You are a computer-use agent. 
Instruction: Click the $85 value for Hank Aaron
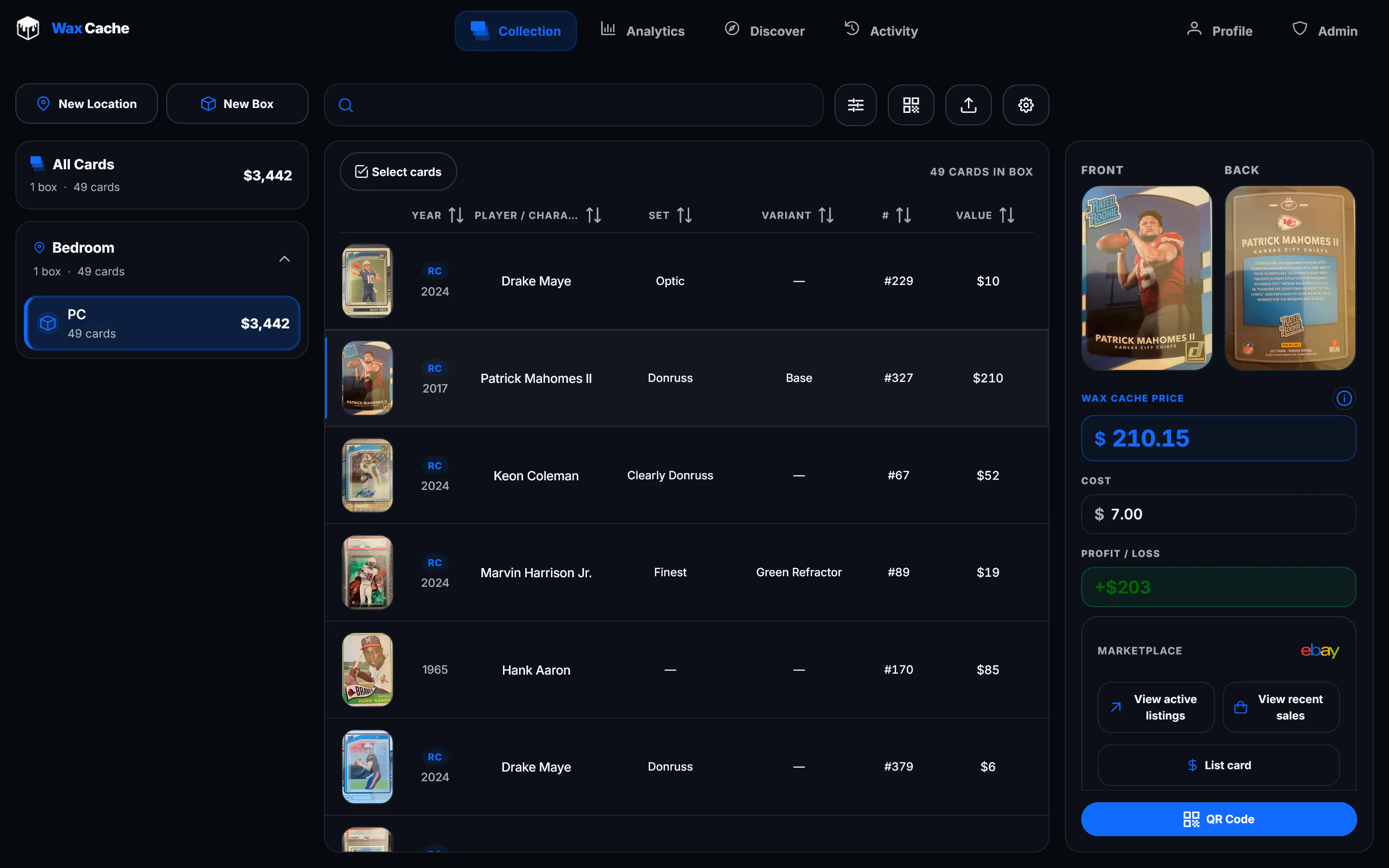pos(988,670)
